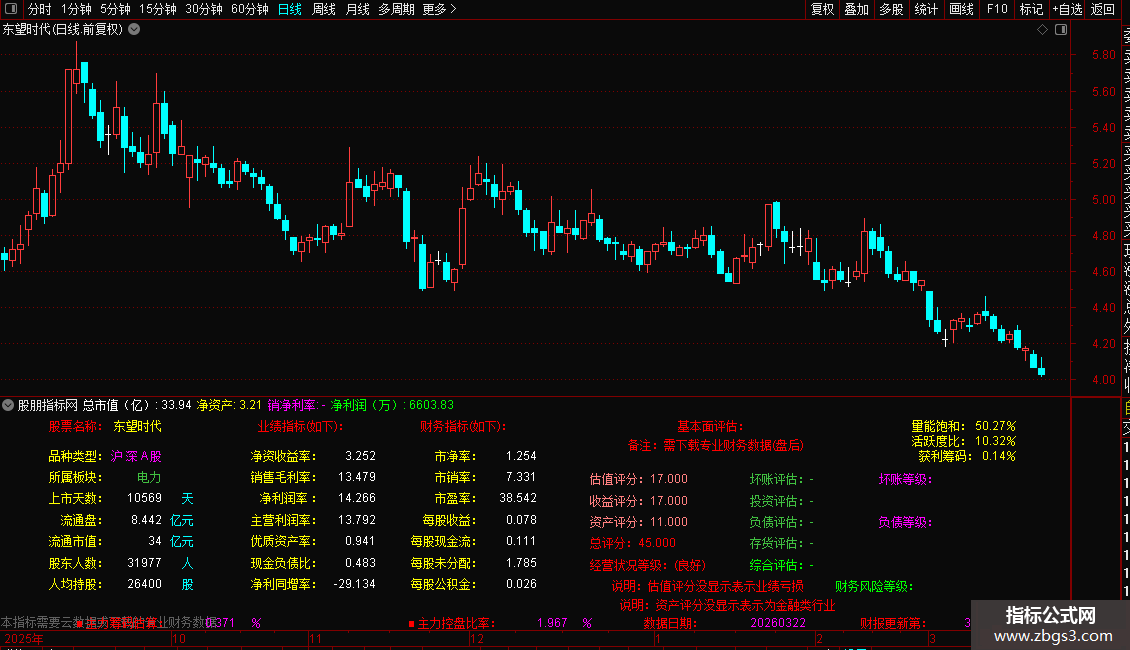Viewport: 1130px width, 650px height.
Task: Open dropdown beside 东望时代(日线,前复权) title
Action: pyautogui.click(x=134, y=30)
